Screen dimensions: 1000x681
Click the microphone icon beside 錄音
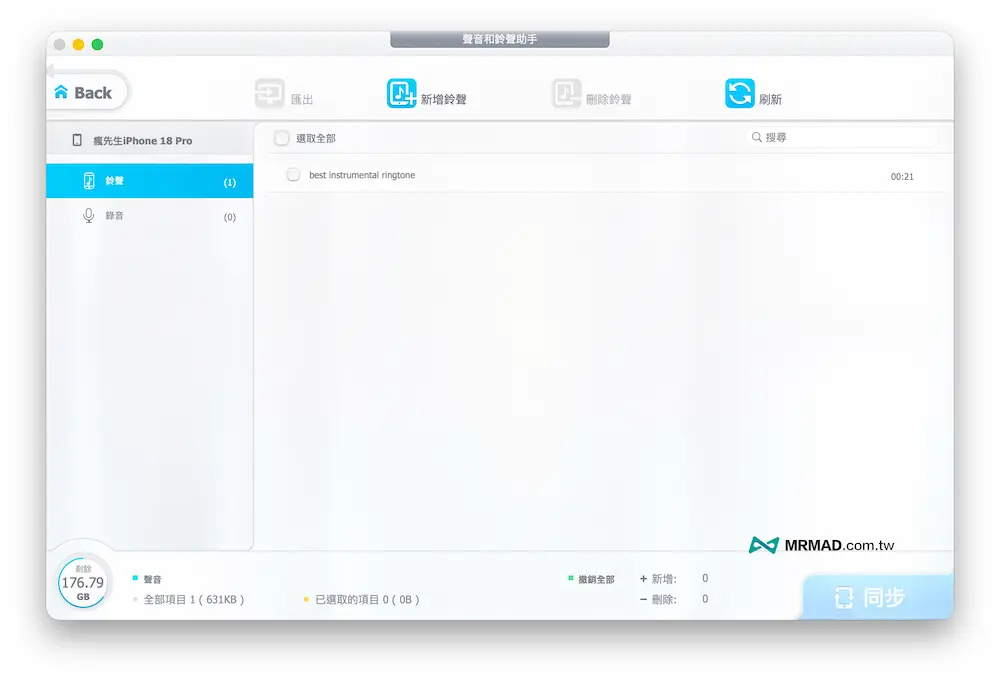[x=89, y=216]
